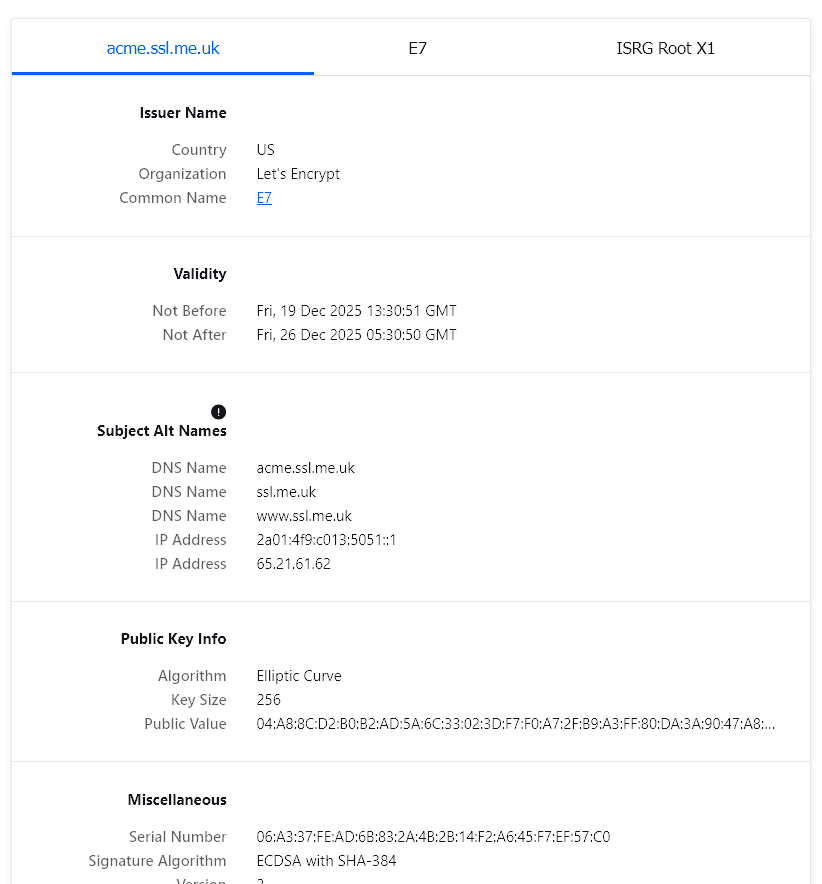Click the Key Size value 256
The image size is (822, 884).
[x=269, y=700]
